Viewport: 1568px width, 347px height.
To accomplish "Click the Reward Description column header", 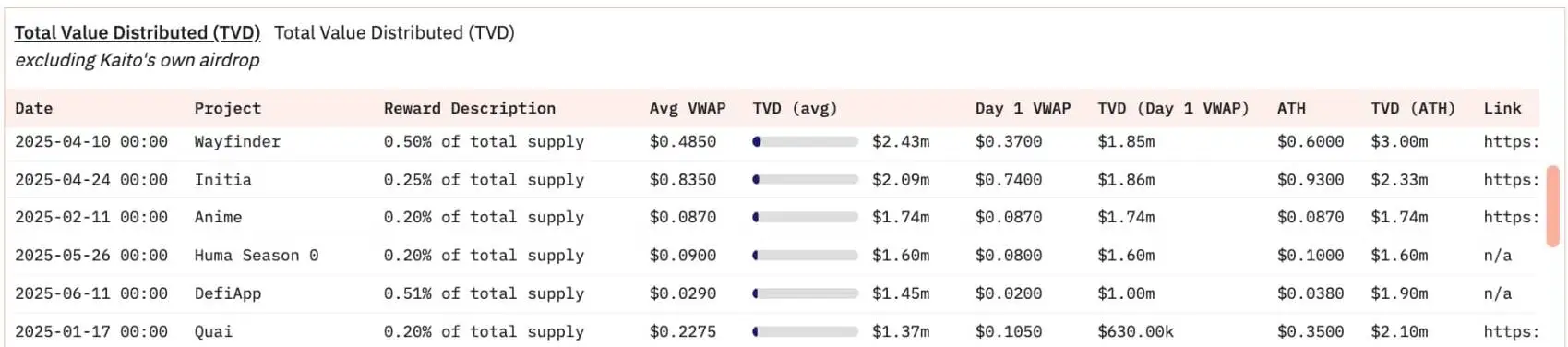I will pyautogui.click(x=470, y=109).
